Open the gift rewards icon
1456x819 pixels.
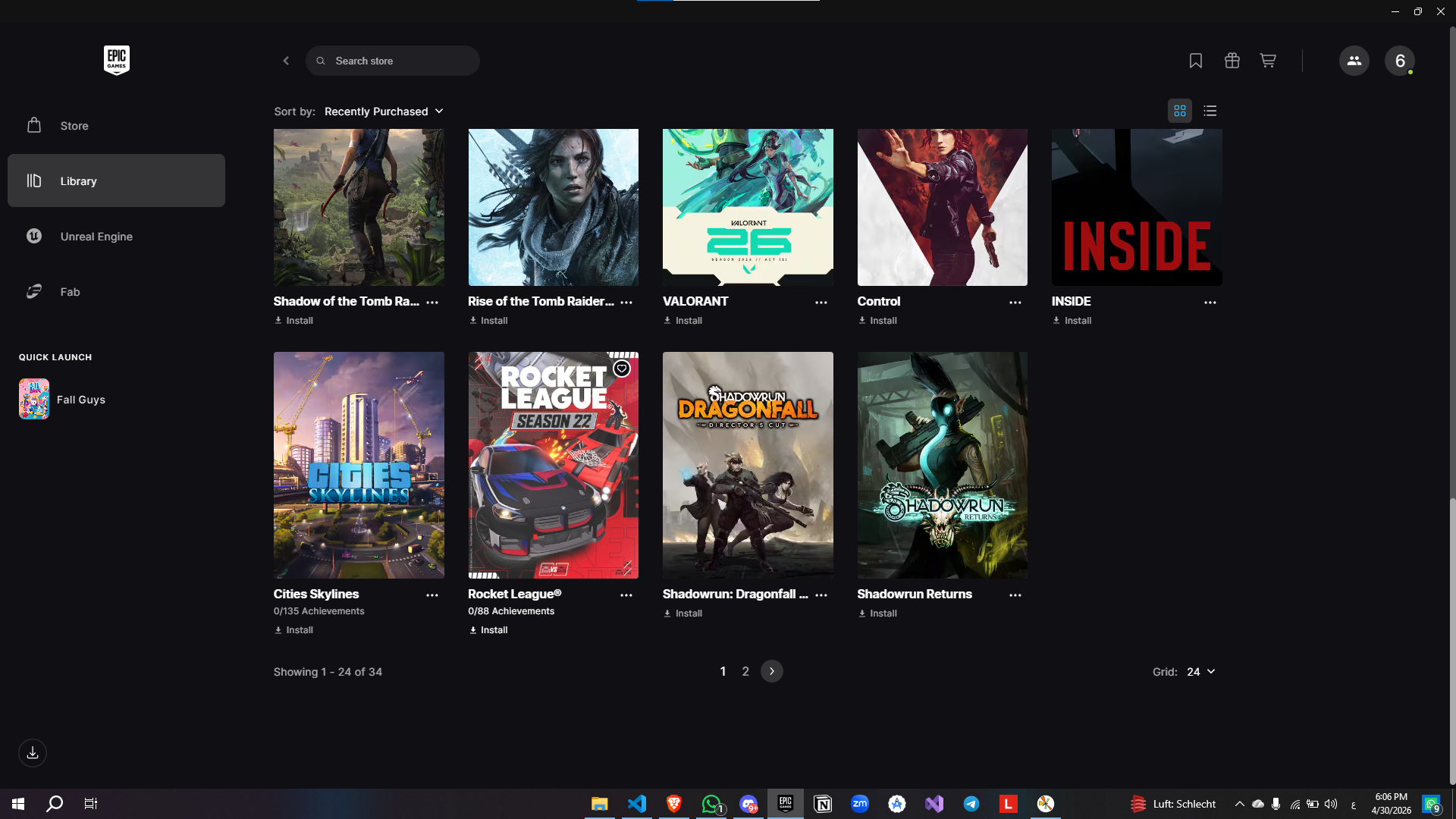tap(1232, 61)
